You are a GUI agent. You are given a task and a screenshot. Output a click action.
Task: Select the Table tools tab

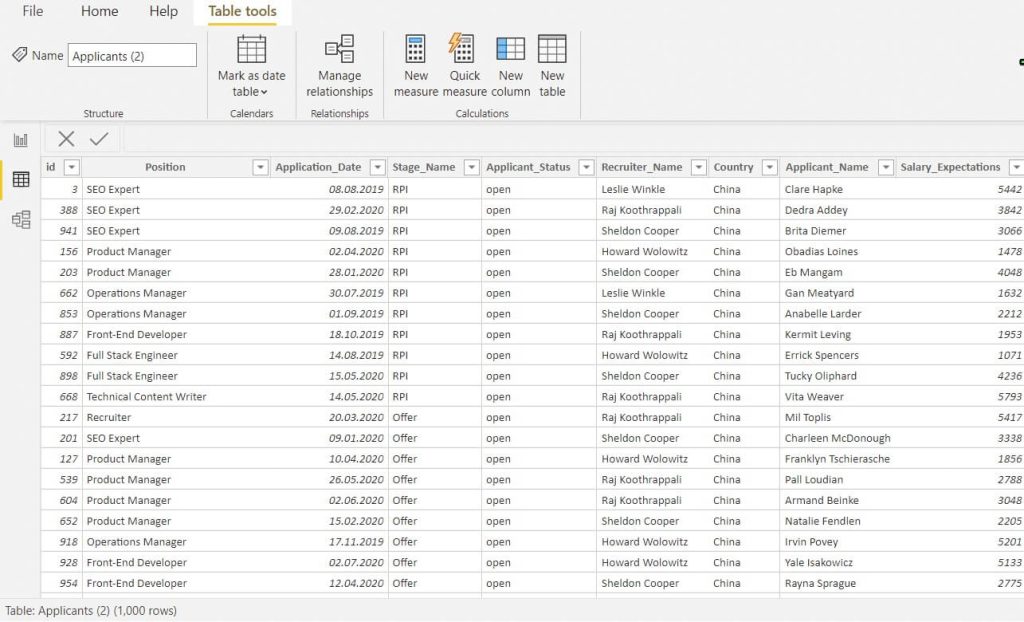[x=242, y=12]
